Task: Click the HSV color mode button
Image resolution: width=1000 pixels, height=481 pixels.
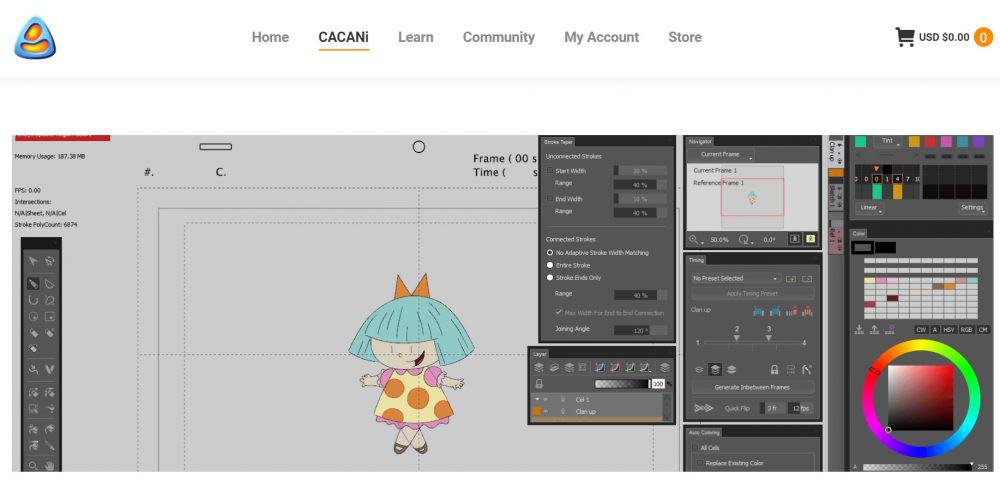Action: click(950, 329)
